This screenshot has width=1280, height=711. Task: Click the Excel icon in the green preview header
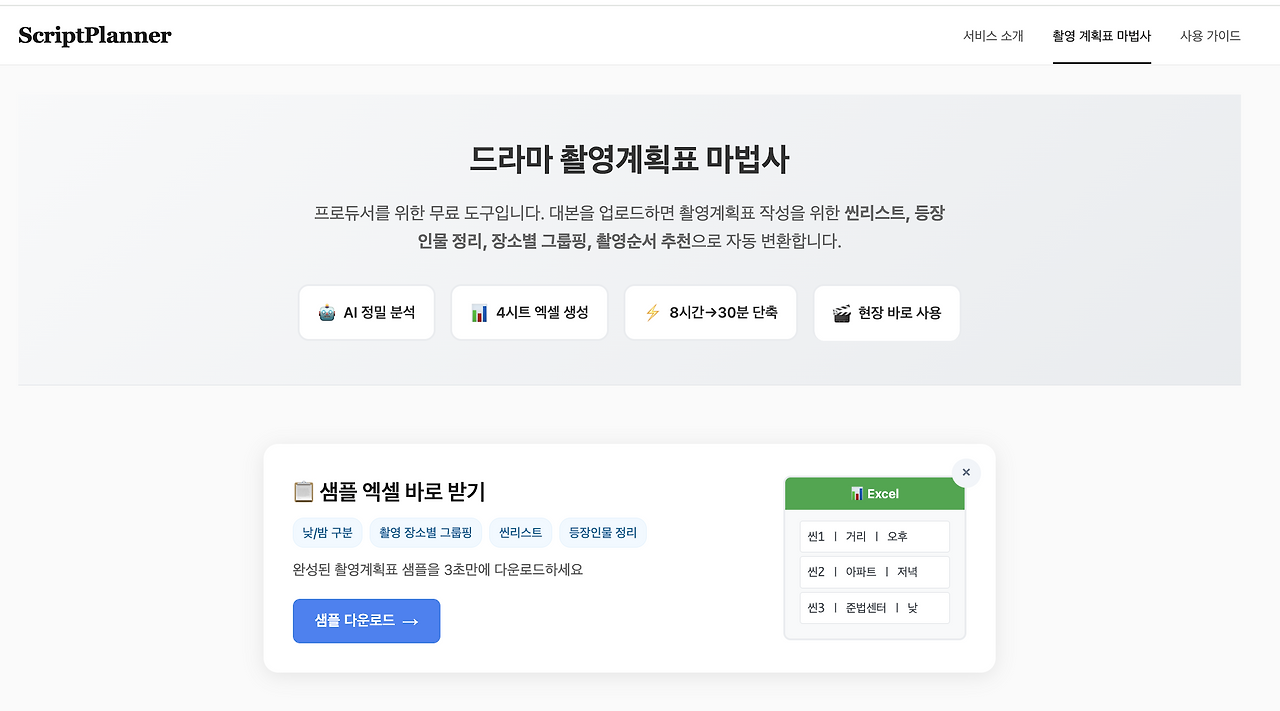857,493
